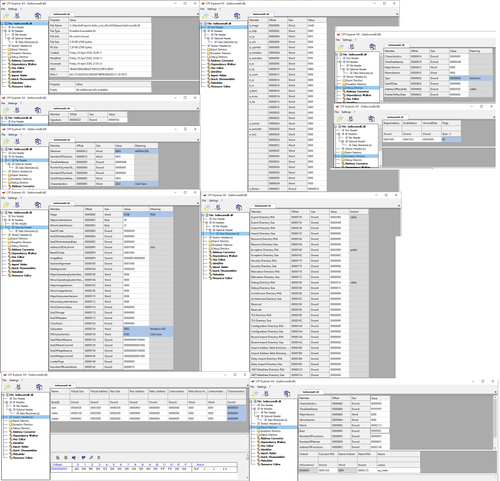Collapse Optional Header node in file-info window tree
Viewport: 500px width, 481px height.
(x=9, y=38)
